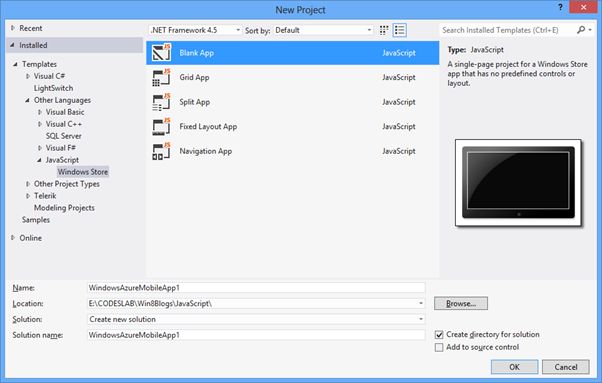Viewport: 602px width, 383px height.
Task: Select the Windows Store tree item
Action: [x=83, y=172]
